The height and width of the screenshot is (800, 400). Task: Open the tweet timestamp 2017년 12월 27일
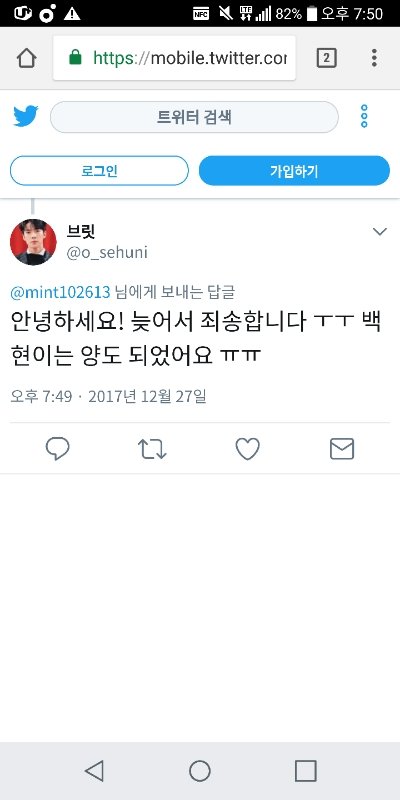pos(147,396)
